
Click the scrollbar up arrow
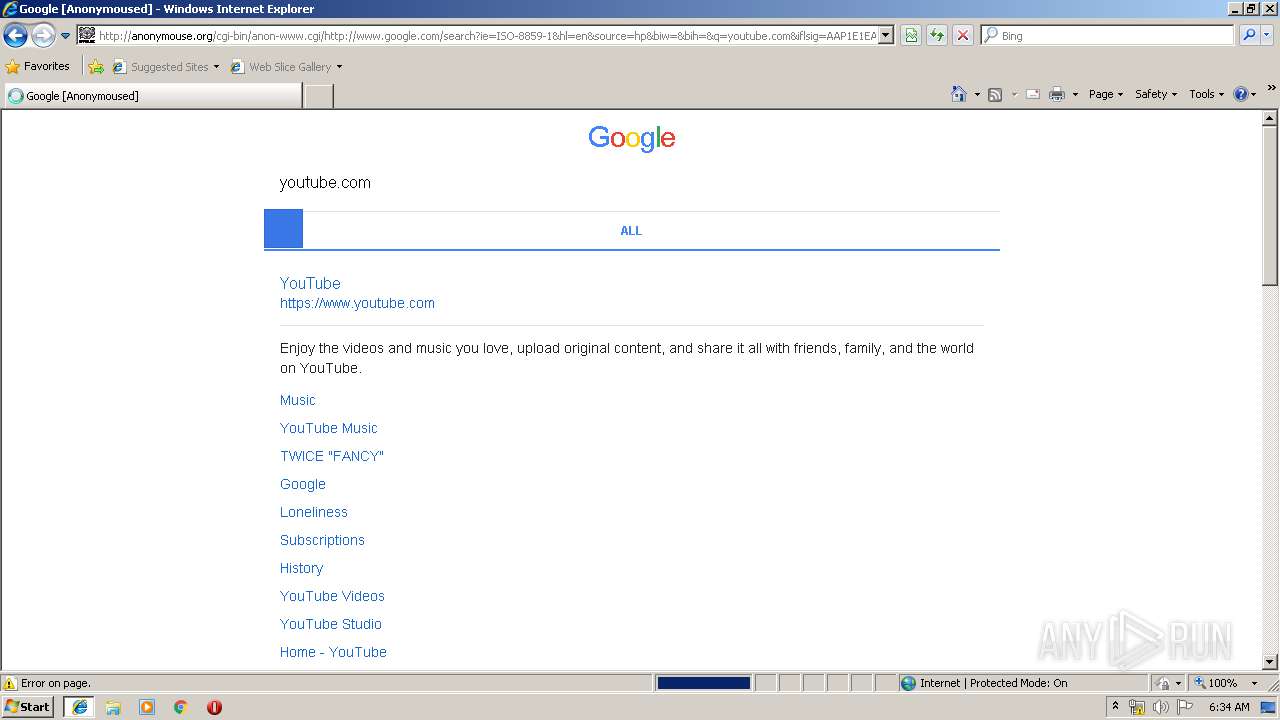tap(1270, 118)
